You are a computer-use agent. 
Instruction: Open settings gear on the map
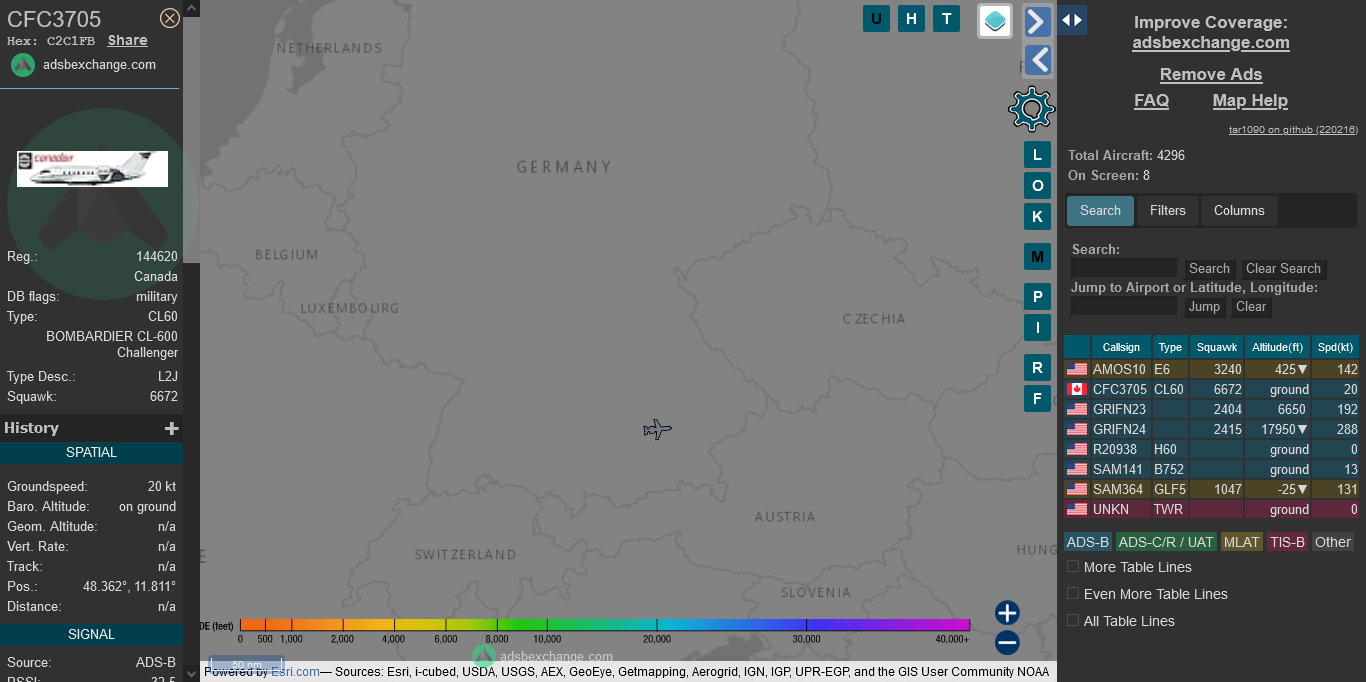(x=1032, y=109)
